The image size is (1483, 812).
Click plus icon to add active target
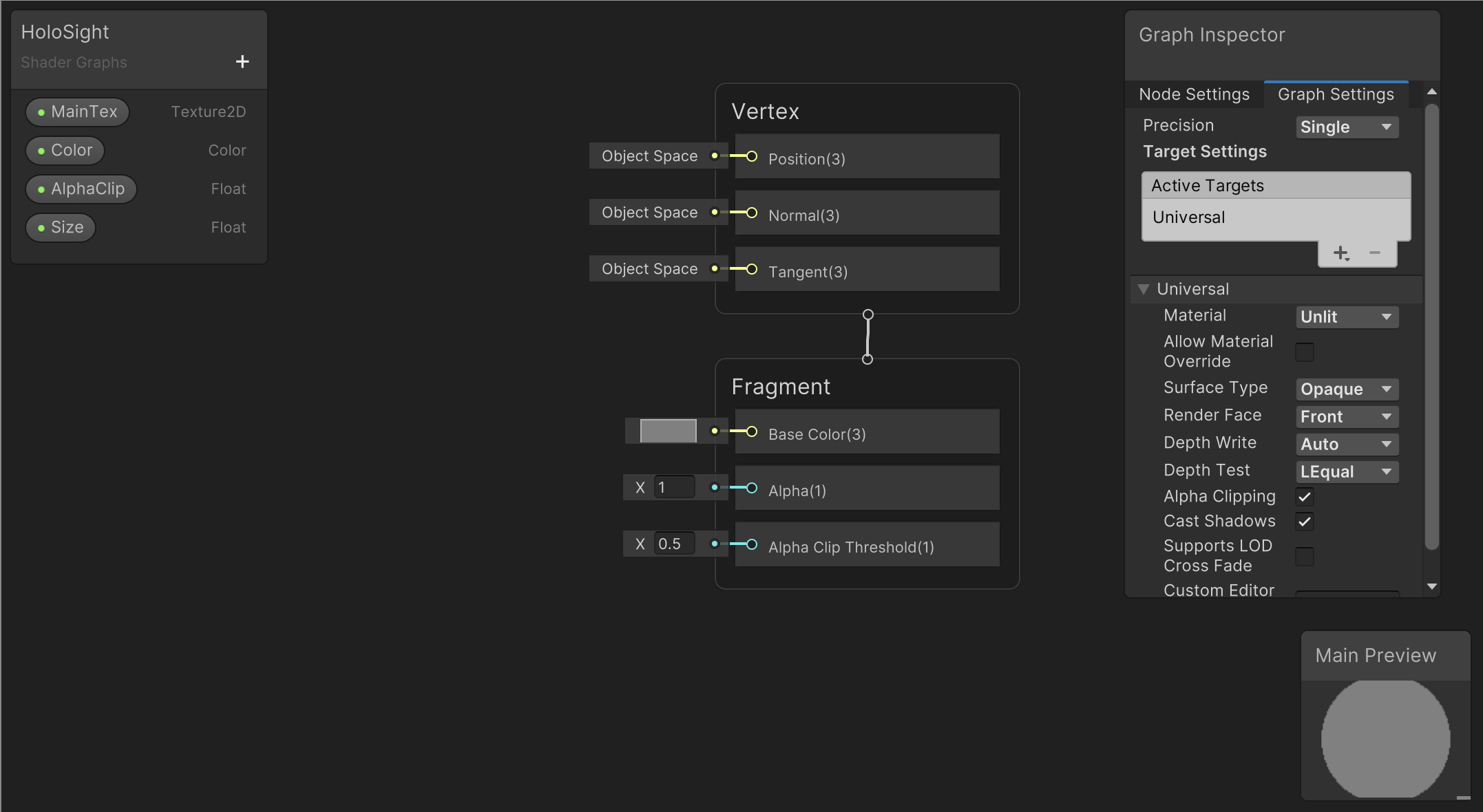click(1340, 253)
